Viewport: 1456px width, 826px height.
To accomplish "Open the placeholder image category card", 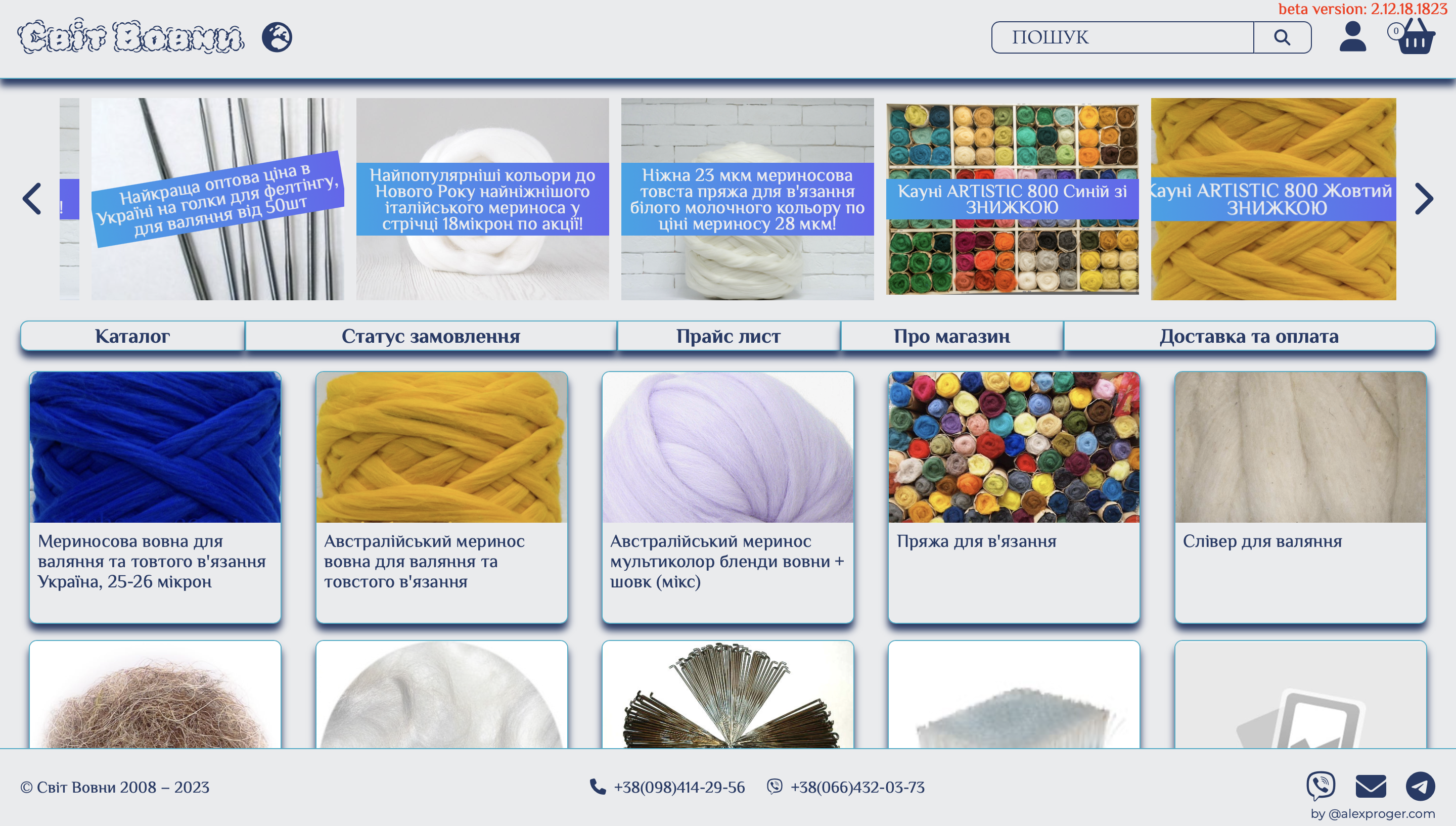I will tap(1301, 695).
